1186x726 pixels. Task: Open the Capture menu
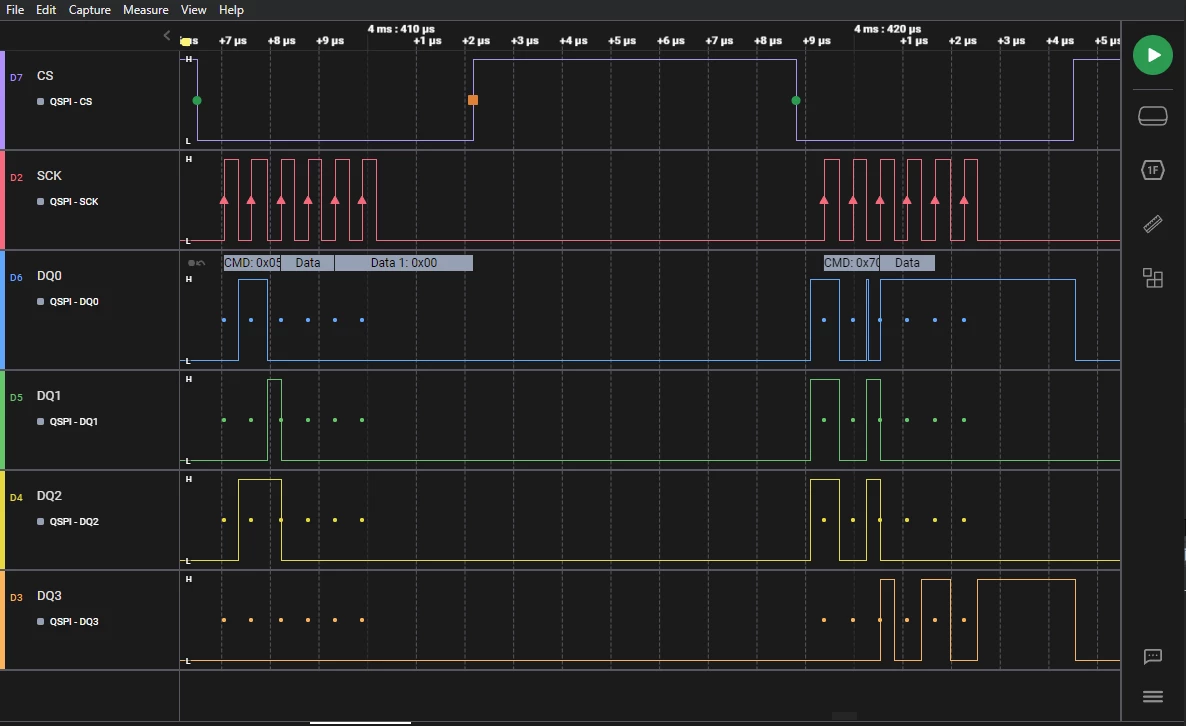coord(89,10)
